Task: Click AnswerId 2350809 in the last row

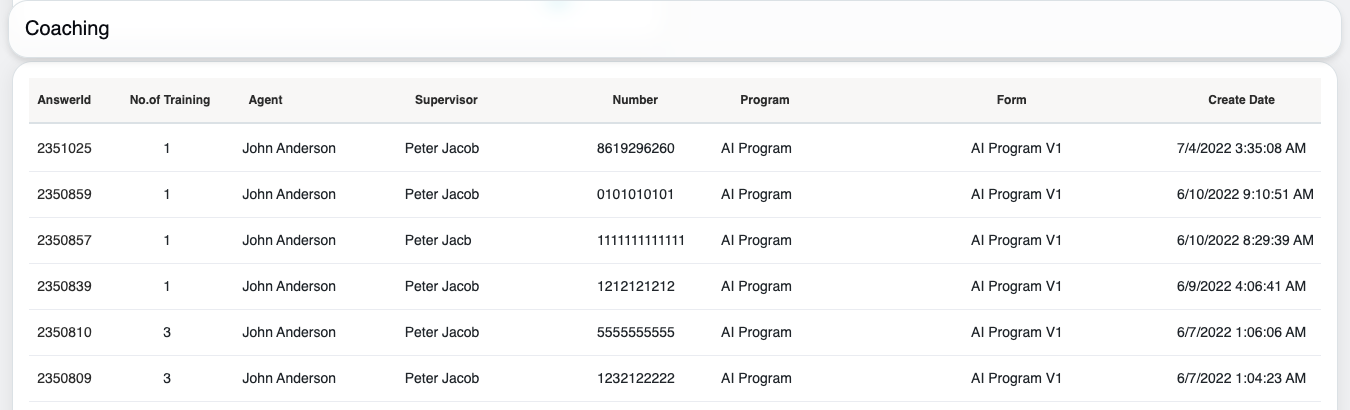Action: (x=64, y=379)
